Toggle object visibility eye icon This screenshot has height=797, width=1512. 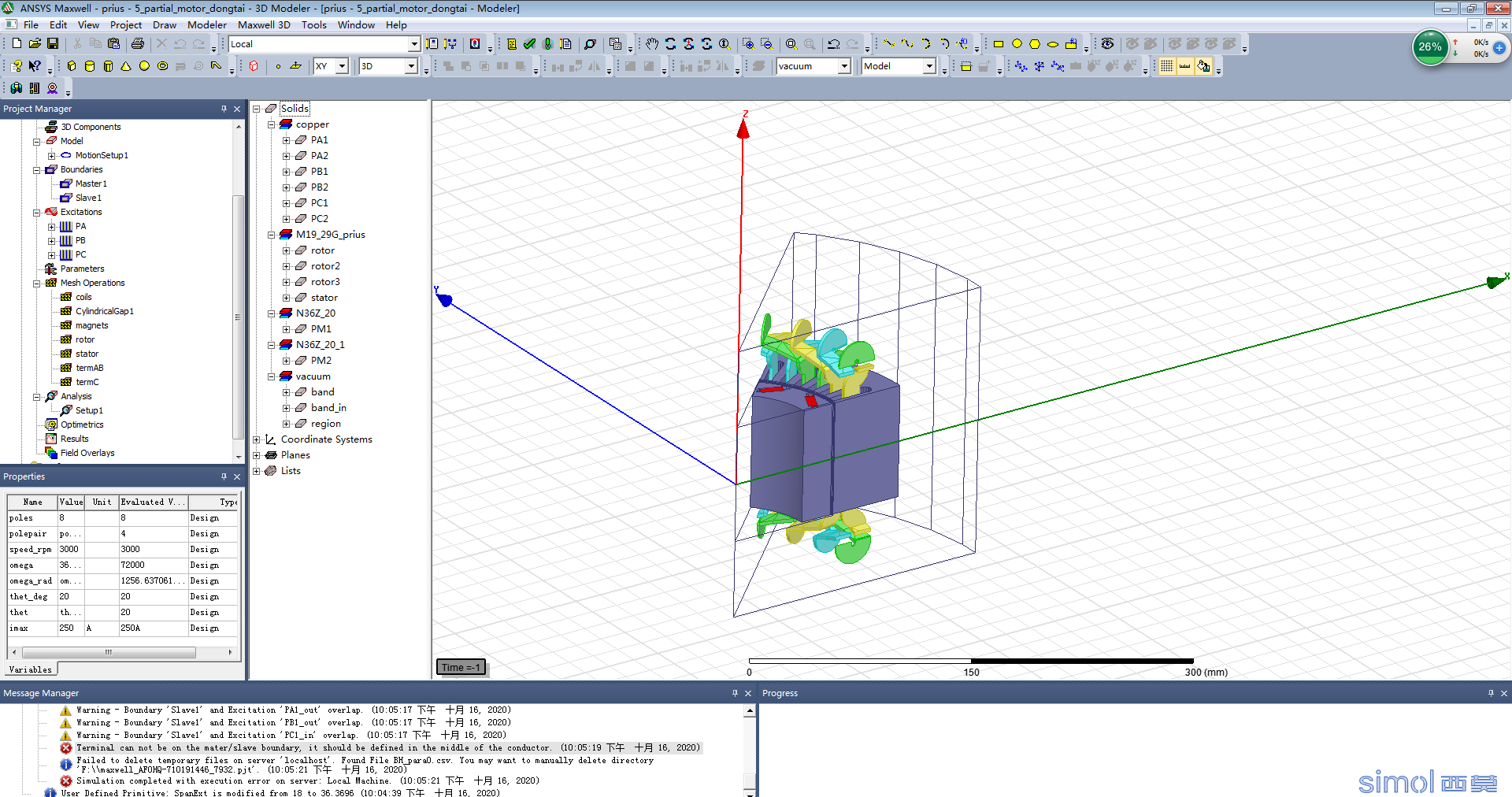[1107, 44]
